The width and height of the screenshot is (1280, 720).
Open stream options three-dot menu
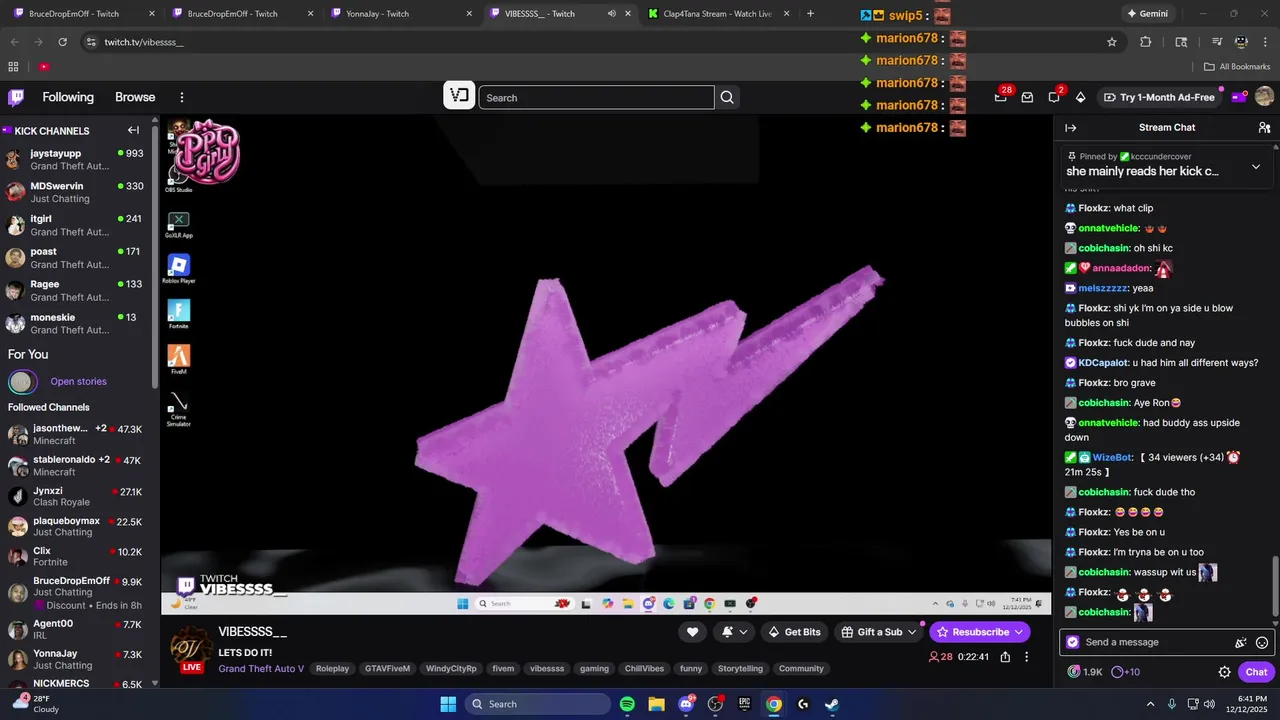(1026, 657)
